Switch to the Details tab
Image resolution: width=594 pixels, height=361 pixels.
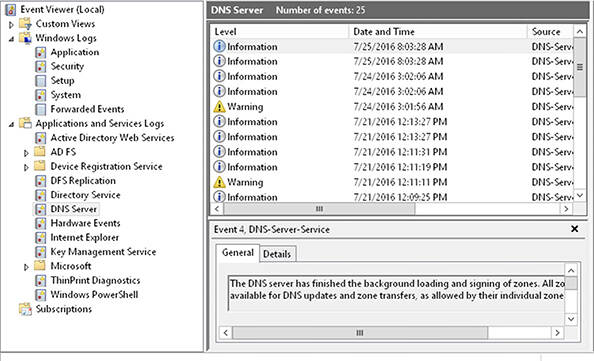pyautogui.click(x=277, y=254)
